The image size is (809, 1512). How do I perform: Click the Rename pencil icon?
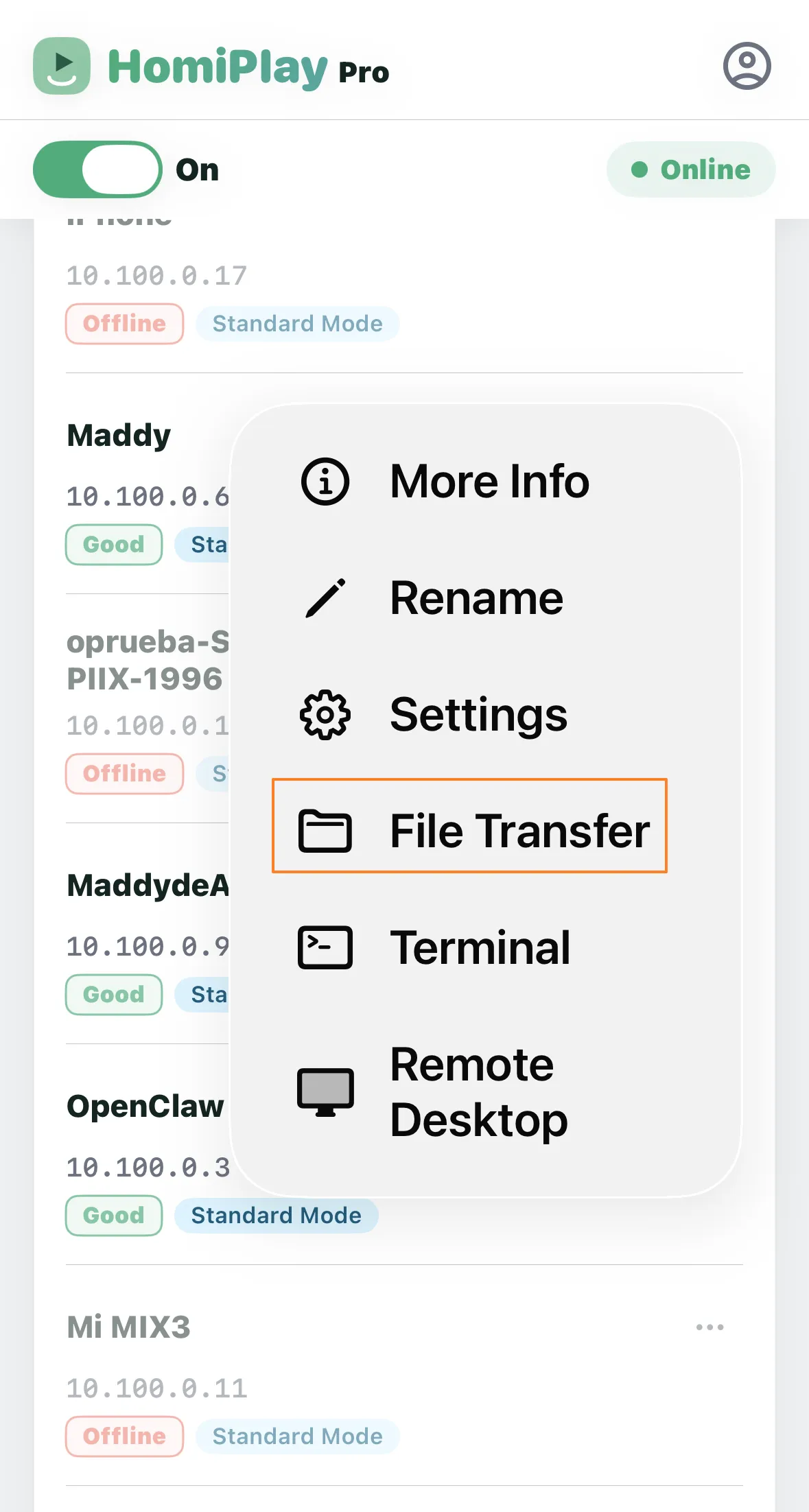(x=325, y=598)
